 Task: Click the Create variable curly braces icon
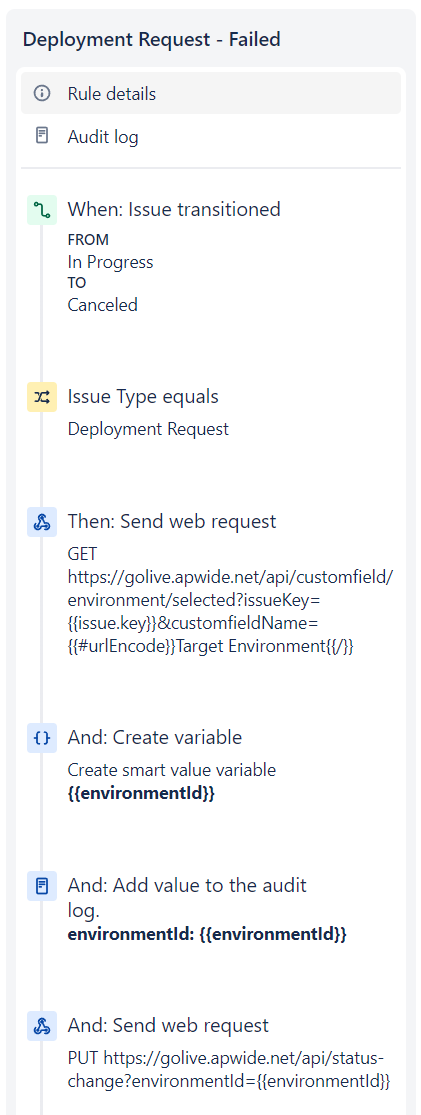42,738
